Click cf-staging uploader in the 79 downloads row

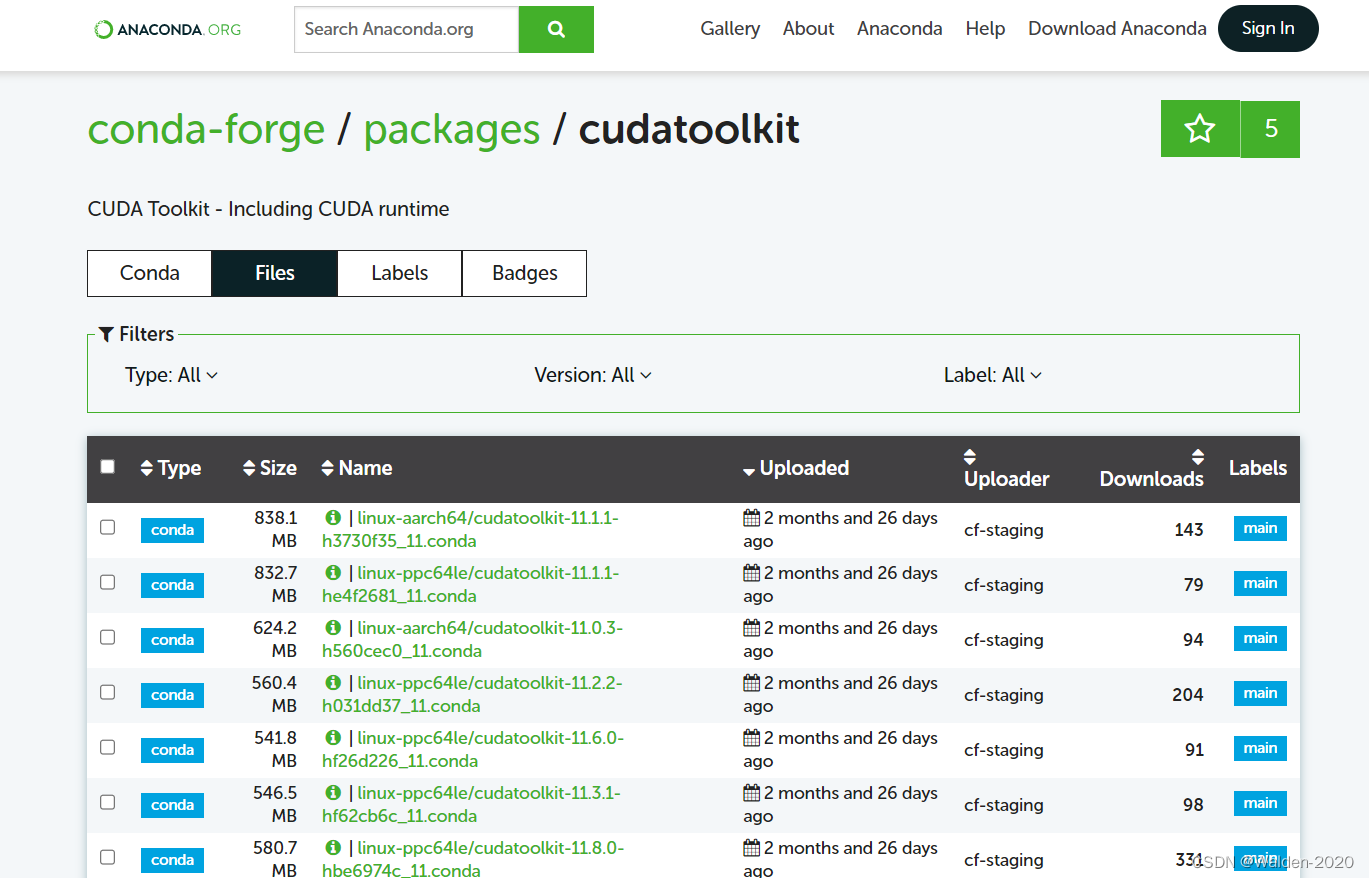pyautogui.click(x=1004, y=585)
